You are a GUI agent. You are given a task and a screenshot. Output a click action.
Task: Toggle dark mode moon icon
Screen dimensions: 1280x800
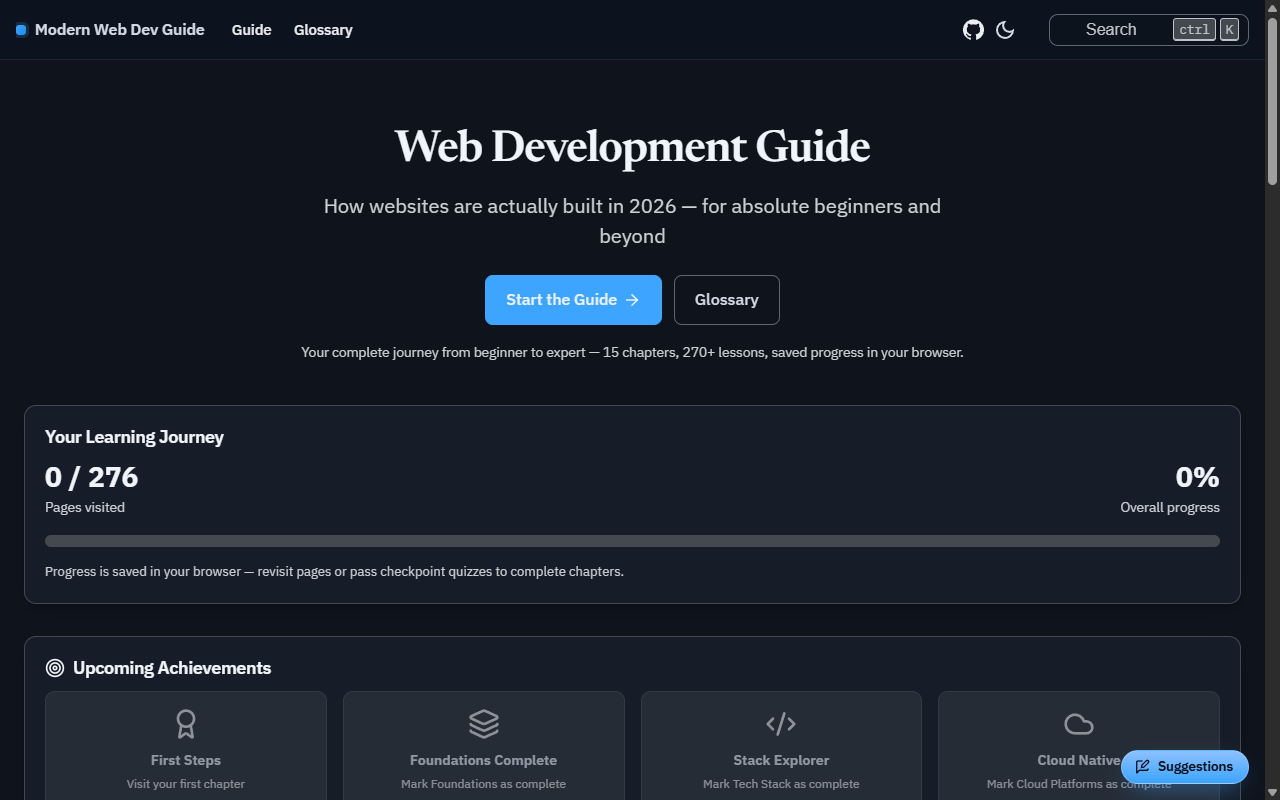(1005, 30)
